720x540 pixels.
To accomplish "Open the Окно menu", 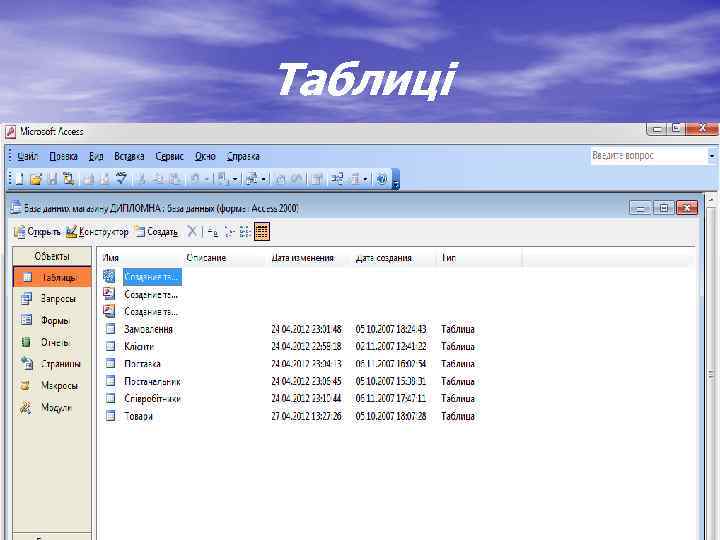I will [x=205, y=156].
